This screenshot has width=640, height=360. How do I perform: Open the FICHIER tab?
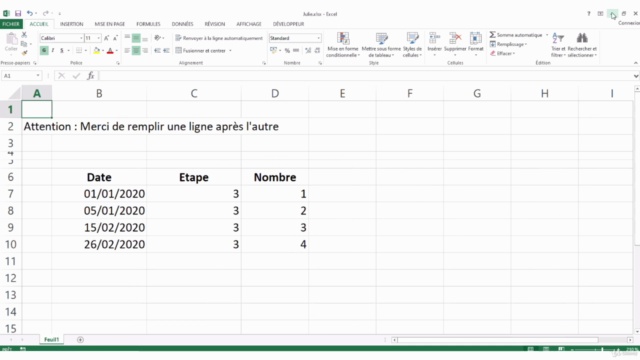11,24
